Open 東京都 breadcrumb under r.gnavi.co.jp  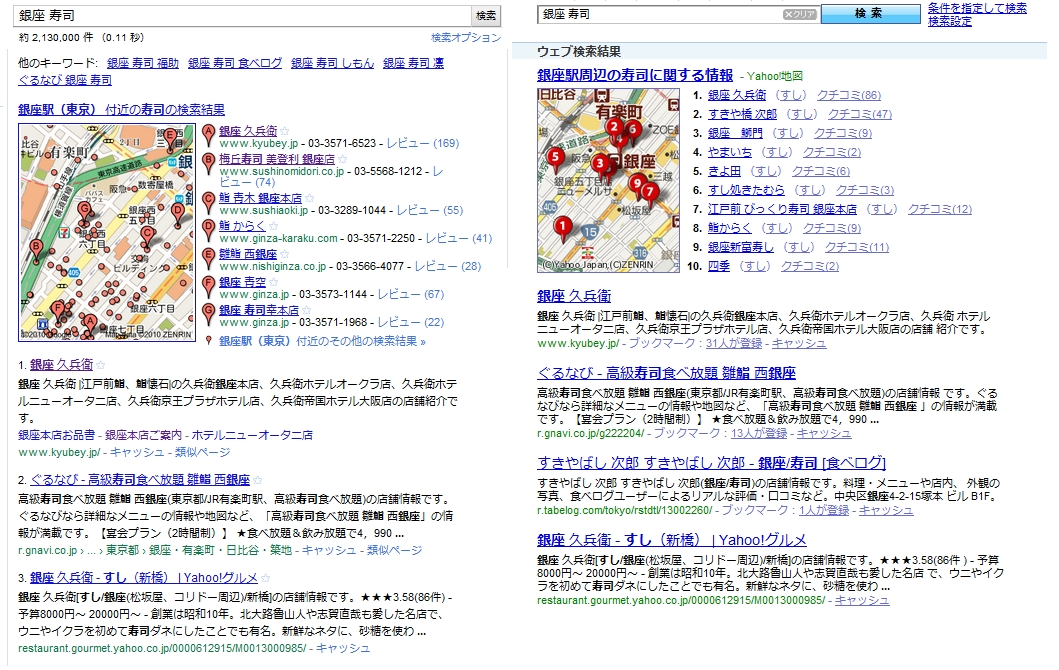click(x=122, y=550)
